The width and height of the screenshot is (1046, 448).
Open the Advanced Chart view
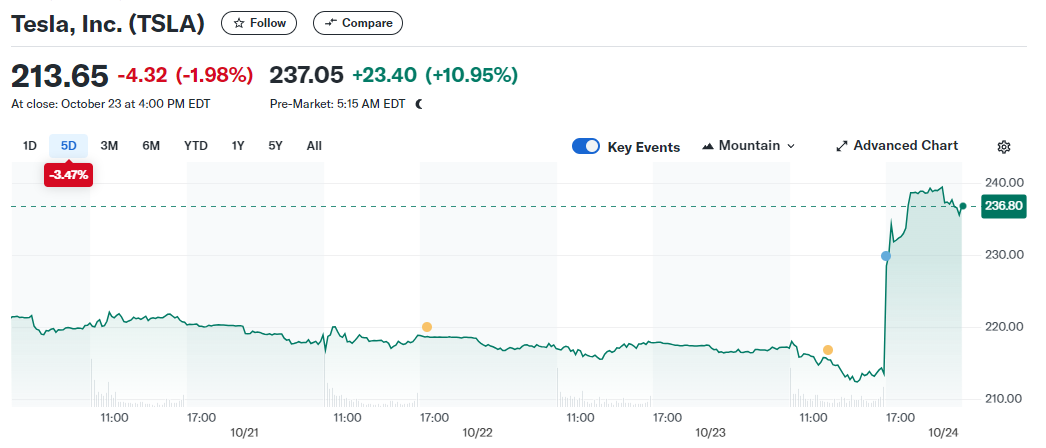(897, 146)
